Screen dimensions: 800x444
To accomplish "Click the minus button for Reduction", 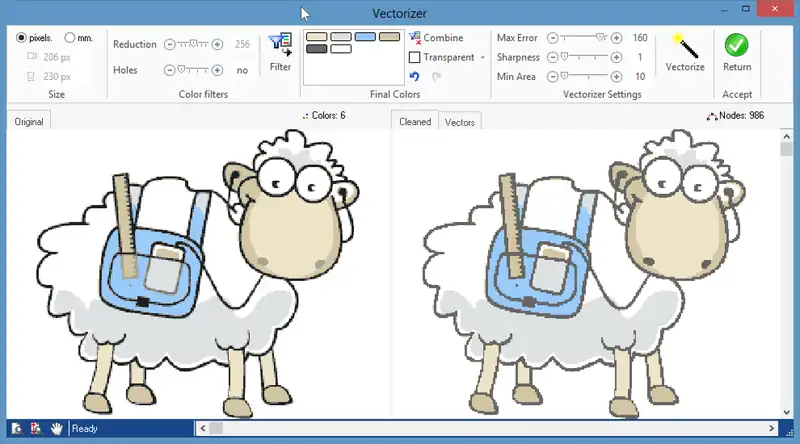I will (169, 44).
